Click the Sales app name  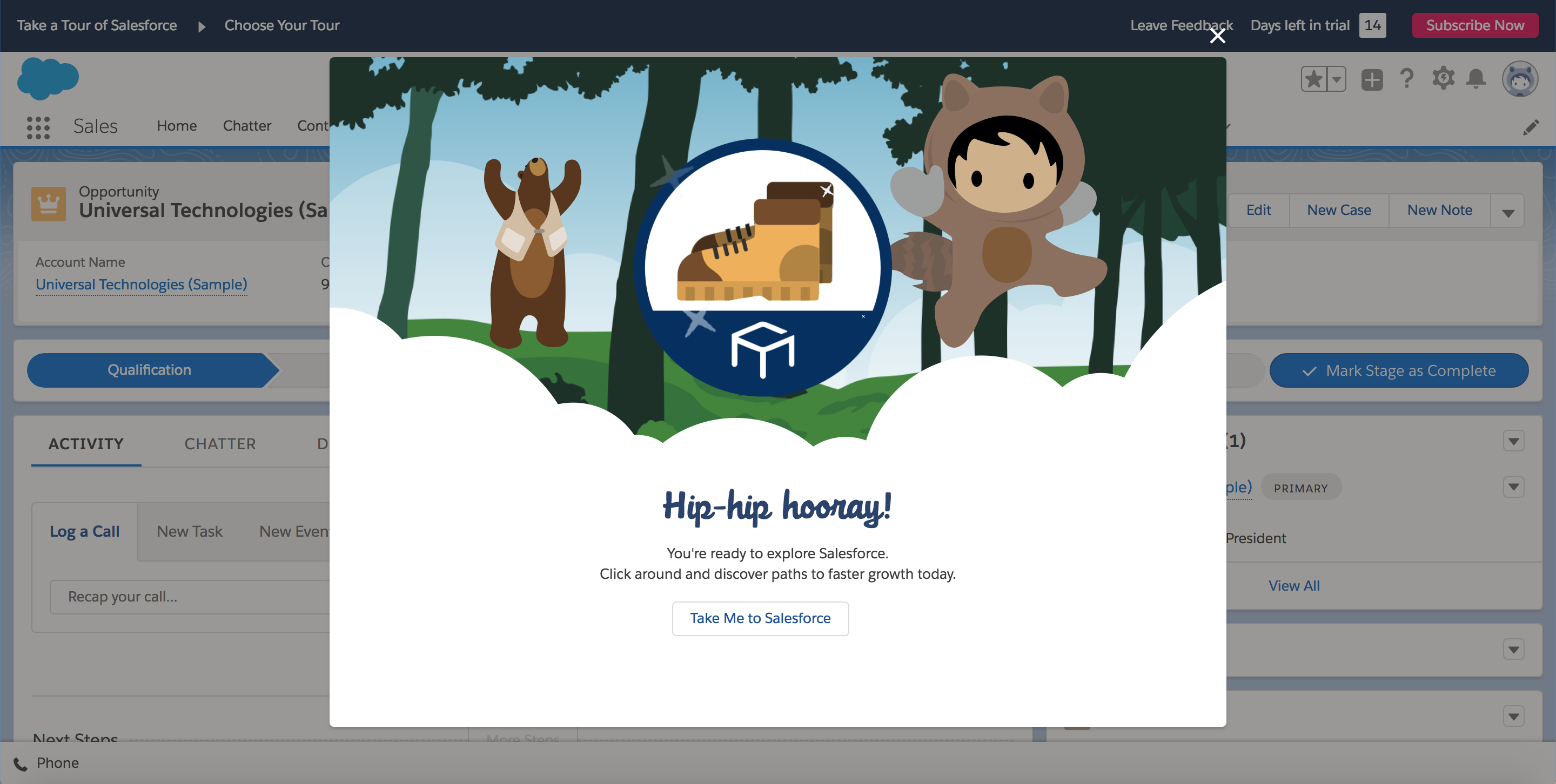coord(96,126)
